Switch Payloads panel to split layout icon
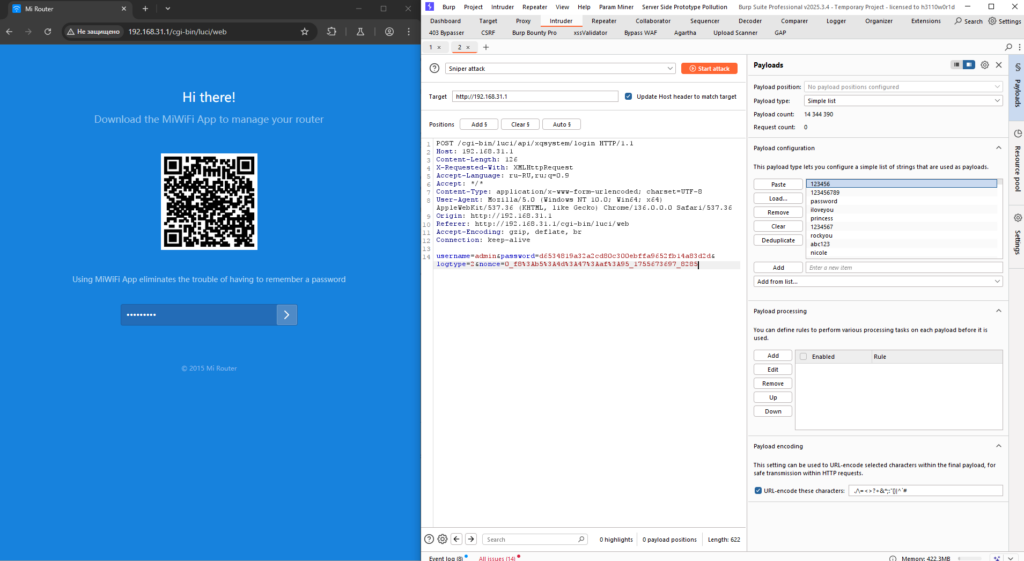This screenshot has height=561, width=1024. pos(969,65)
